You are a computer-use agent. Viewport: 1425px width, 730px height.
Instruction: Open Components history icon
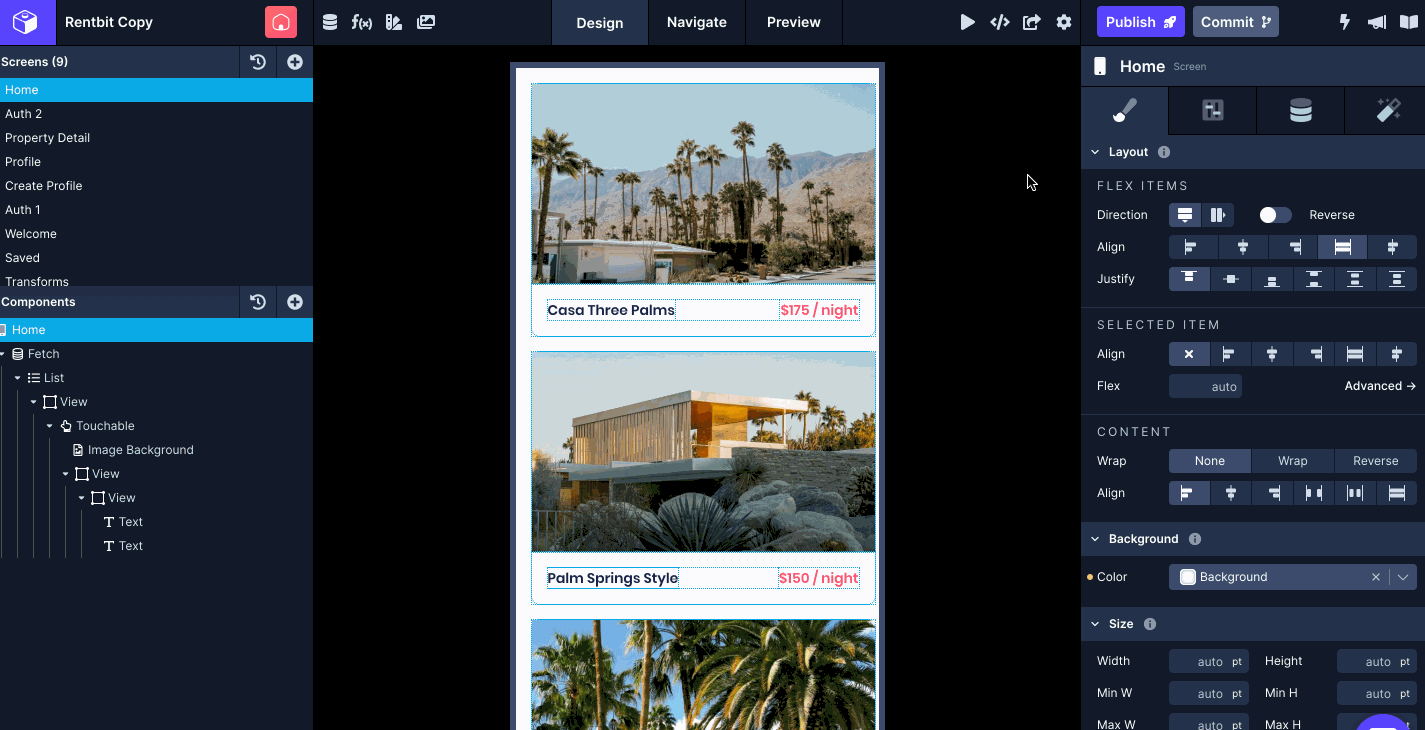coord(258,302)
